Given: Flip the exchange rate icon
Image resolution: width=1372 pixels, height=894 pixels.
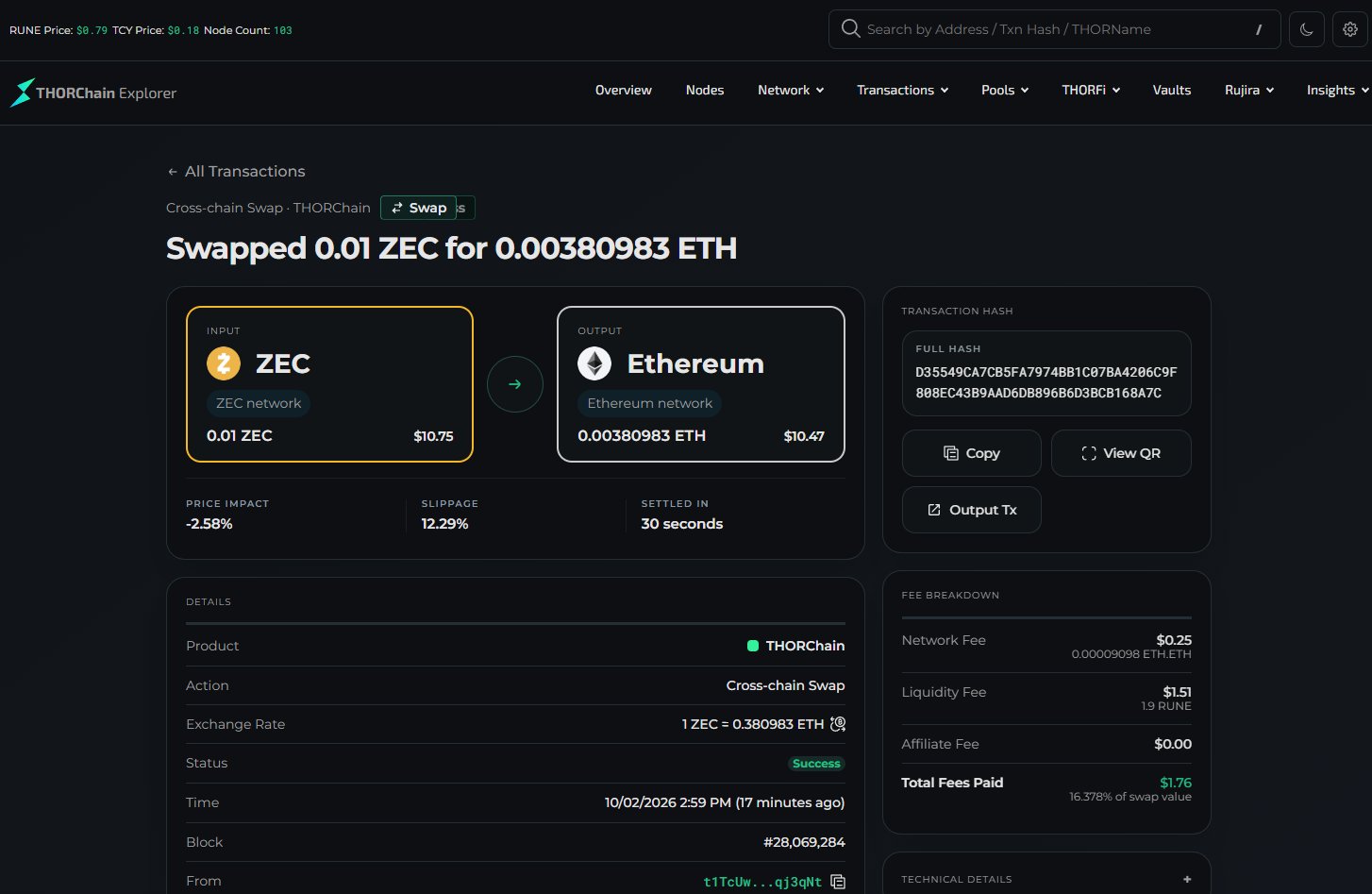Looking at the screenshot, I should [x=838, y=724].
